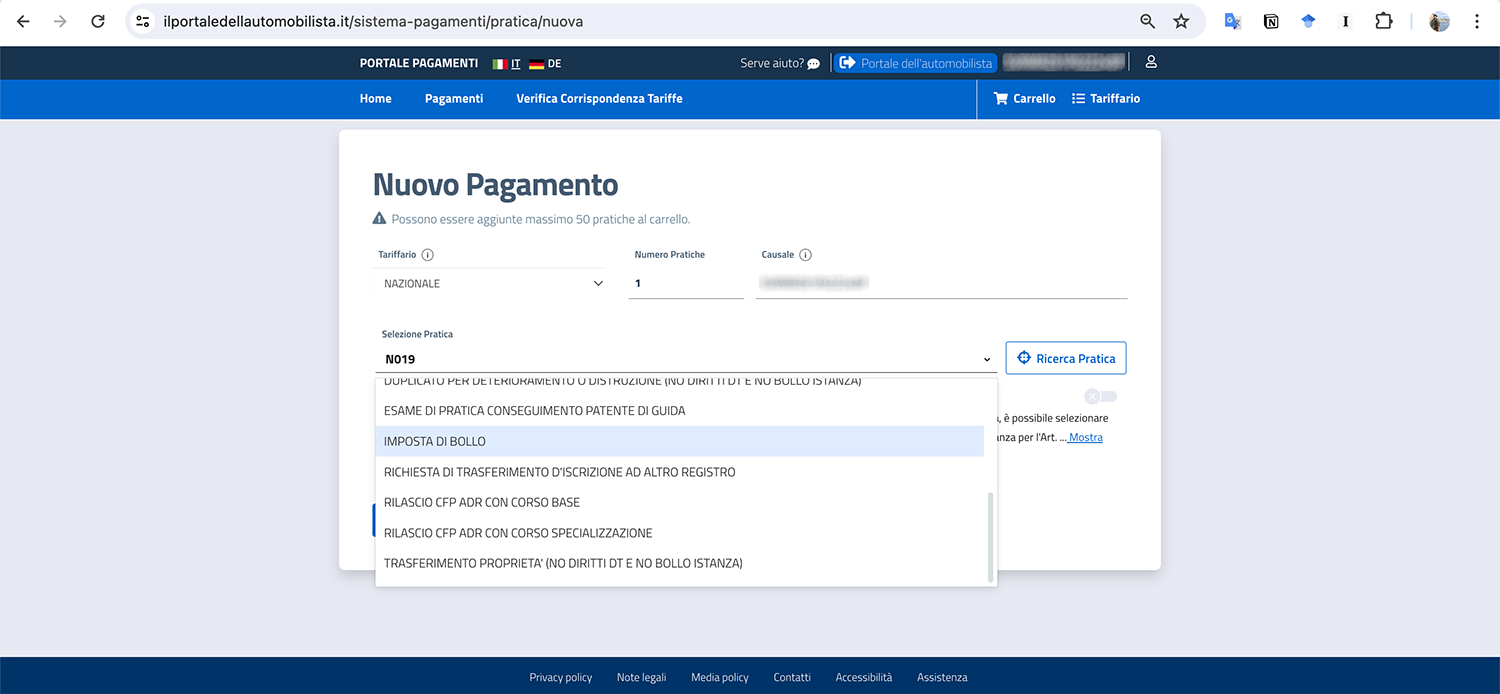1500x694 pixels.
Task: Collapse the Selezione Pratica dropdown arrow
Action: click(x=986, y=359)
